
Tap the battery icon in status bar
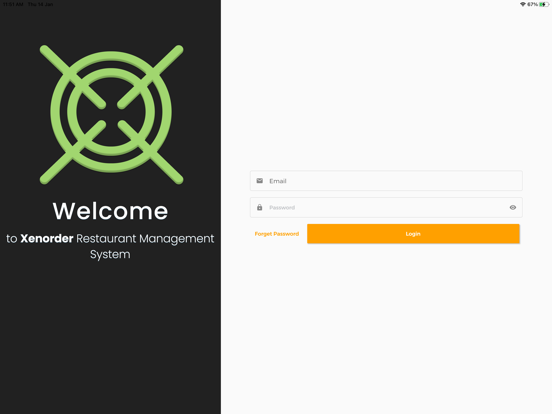(544, 4)
